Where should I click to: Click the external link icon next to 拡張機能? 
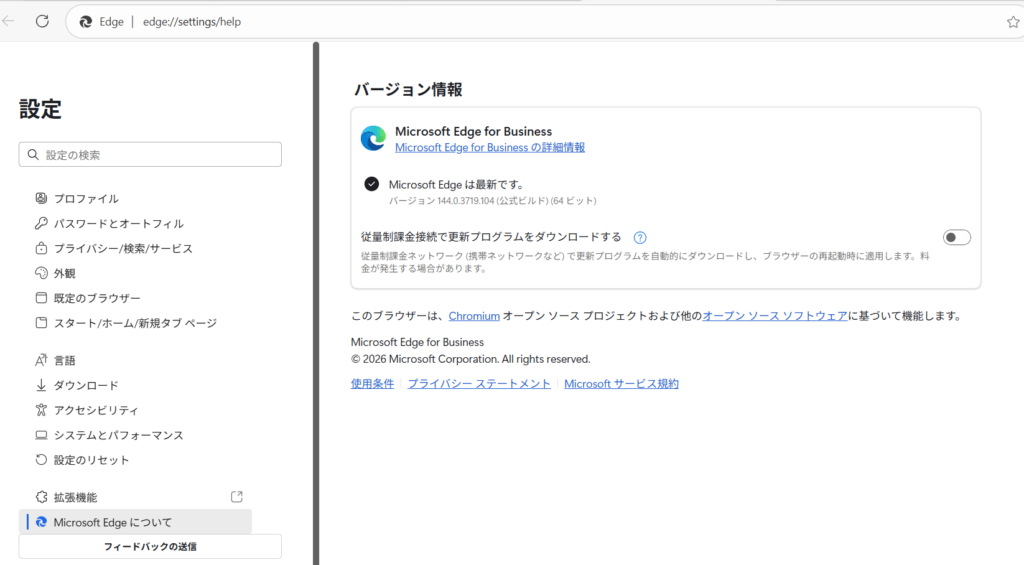point(237,497)
